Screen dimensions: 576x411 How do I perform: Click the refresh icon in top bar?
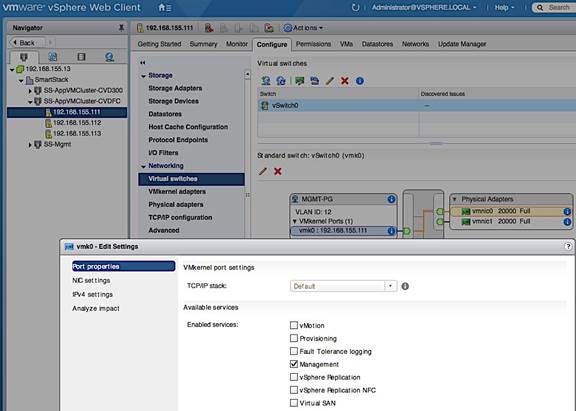[355, 7]
